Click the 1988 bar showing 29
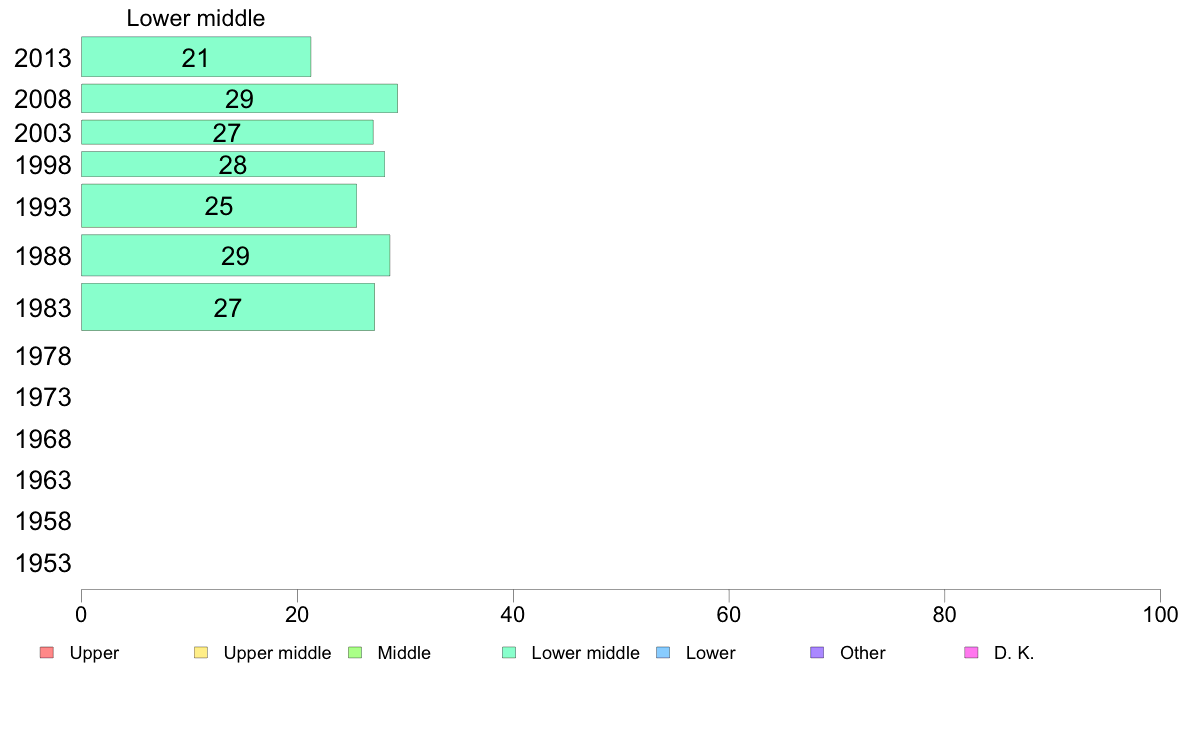The image size is (1188, 736). (x=236, y=255)
